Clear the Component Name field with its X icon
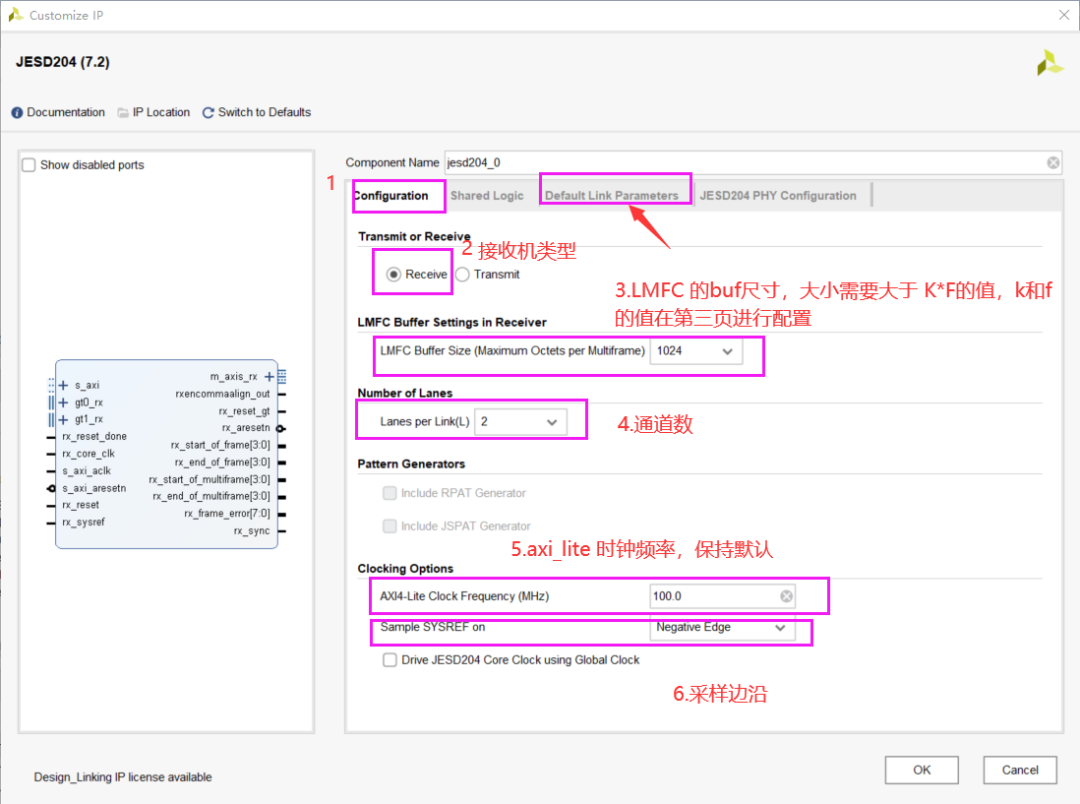The width and height of the screenshot is (1080, 804). (x=1053, y=163)
